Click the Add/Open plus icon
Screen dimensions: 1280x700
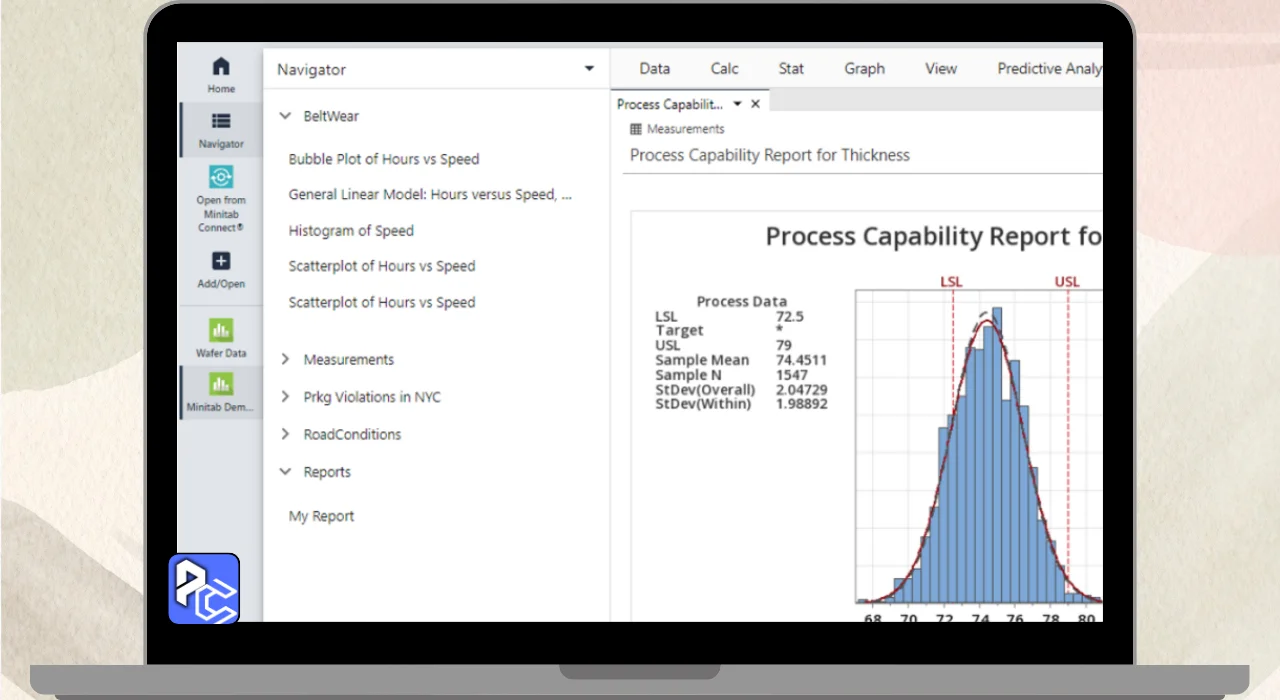[221, 261]
